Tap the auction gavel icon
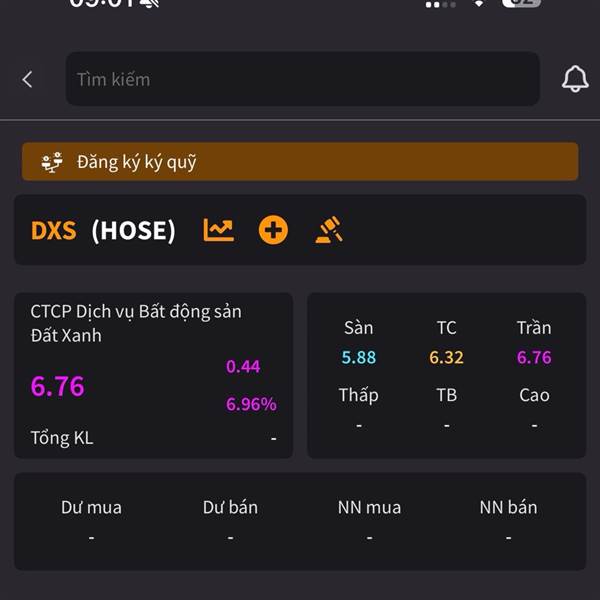600x600 pixels. tap(329, 230)
